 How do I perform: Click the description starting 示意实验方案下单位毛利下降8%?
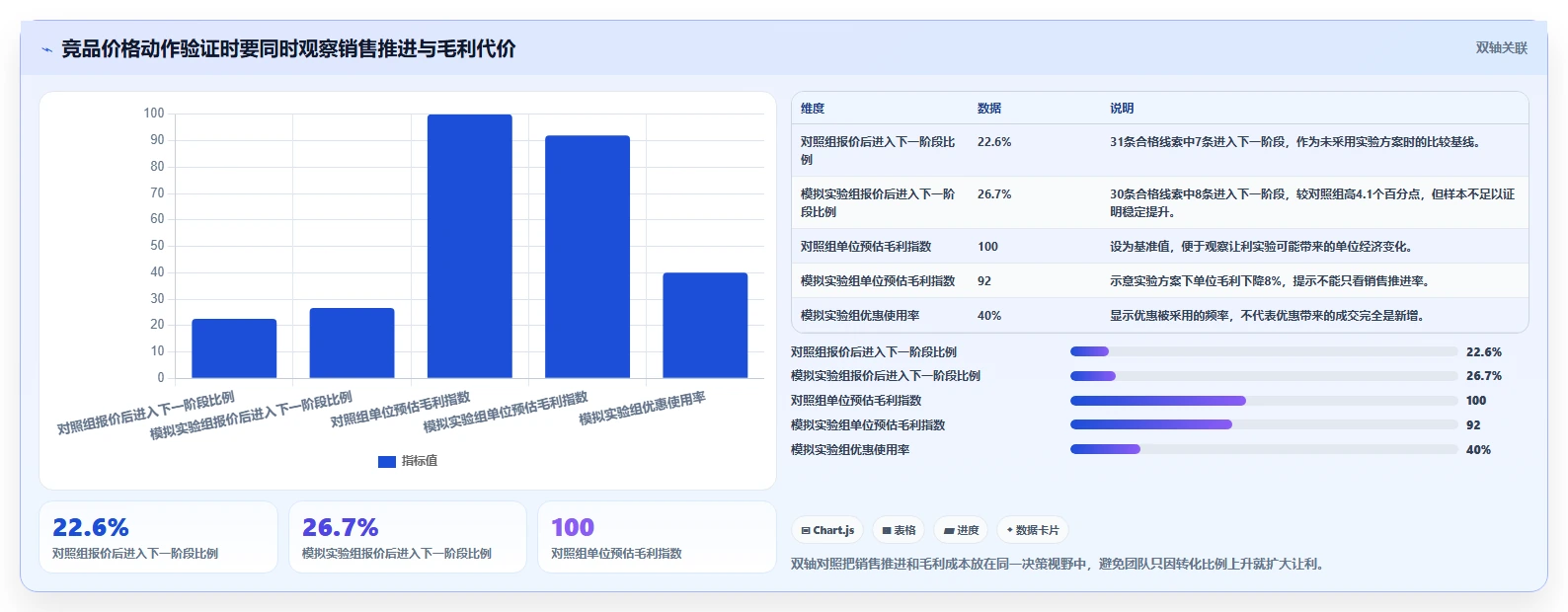pyautogui.click(x=1270, y=281)
